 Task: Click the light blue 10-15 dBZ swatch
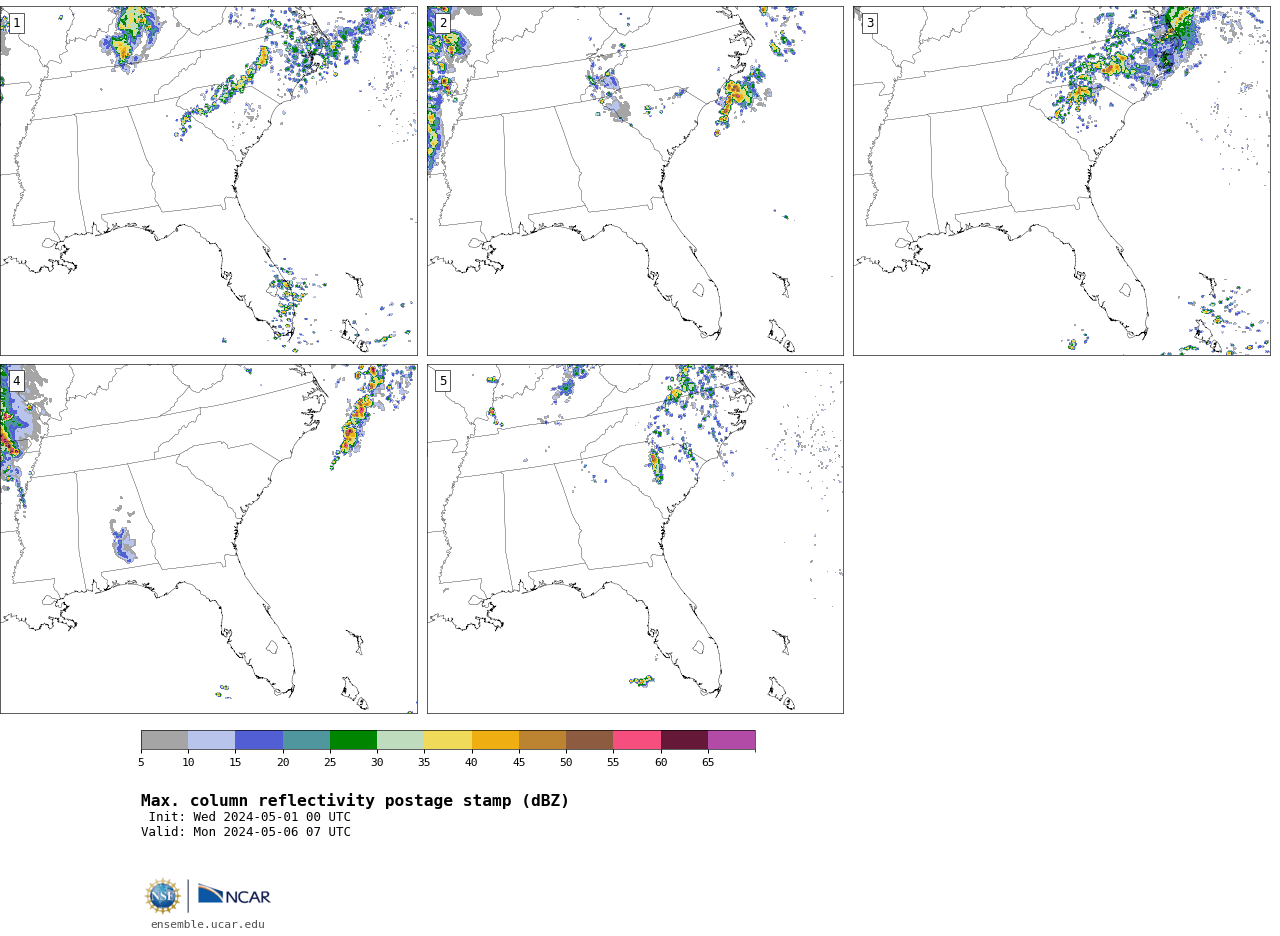[212, 740]
